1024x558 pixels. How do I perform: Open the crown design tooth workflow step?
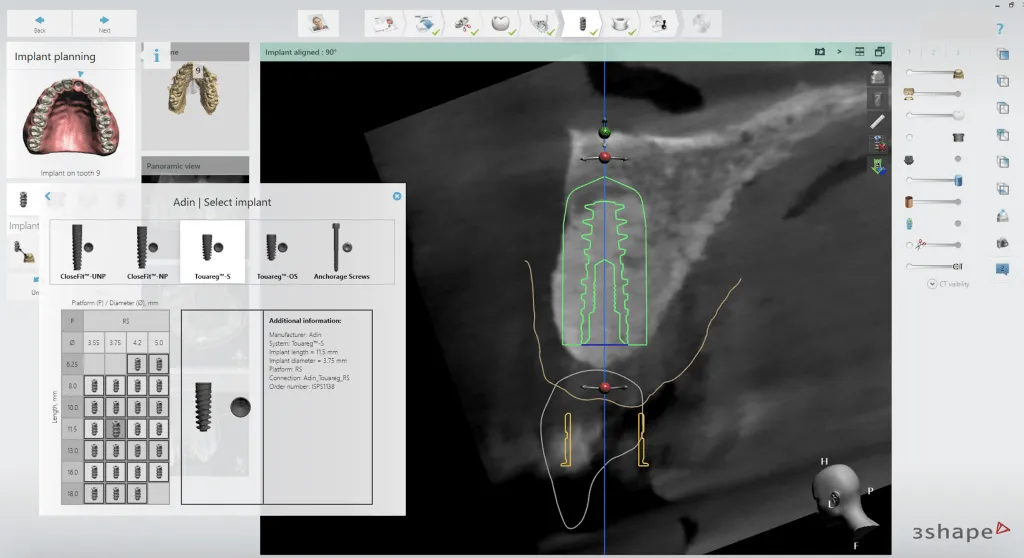pyautogui.click(x=502, y=24)
